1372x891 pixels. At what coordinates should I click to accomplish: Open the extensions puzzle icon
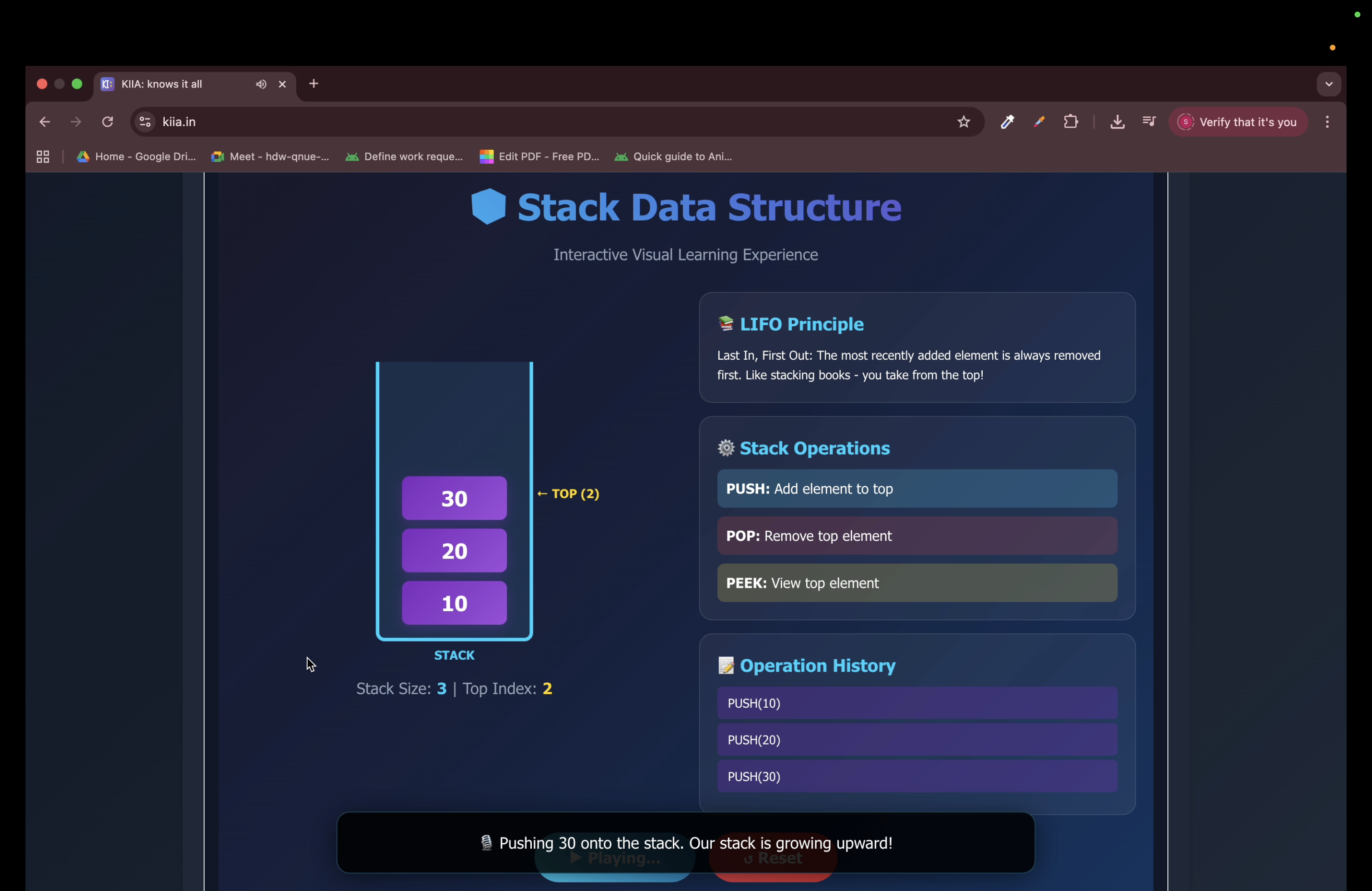[x=1070, y=122]
